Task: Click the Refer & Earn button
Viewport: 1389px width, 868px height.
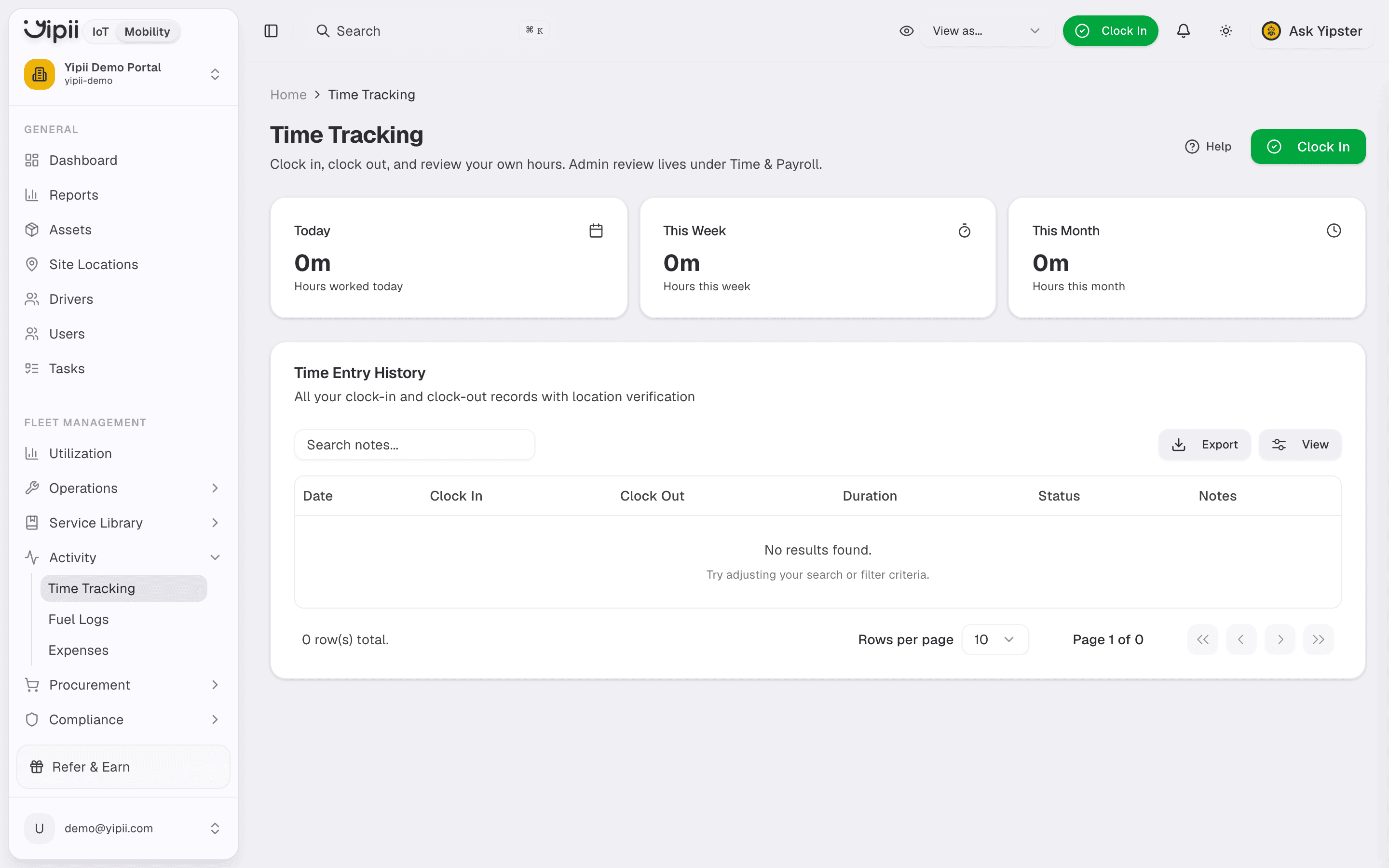Action: tap(123, 766)
